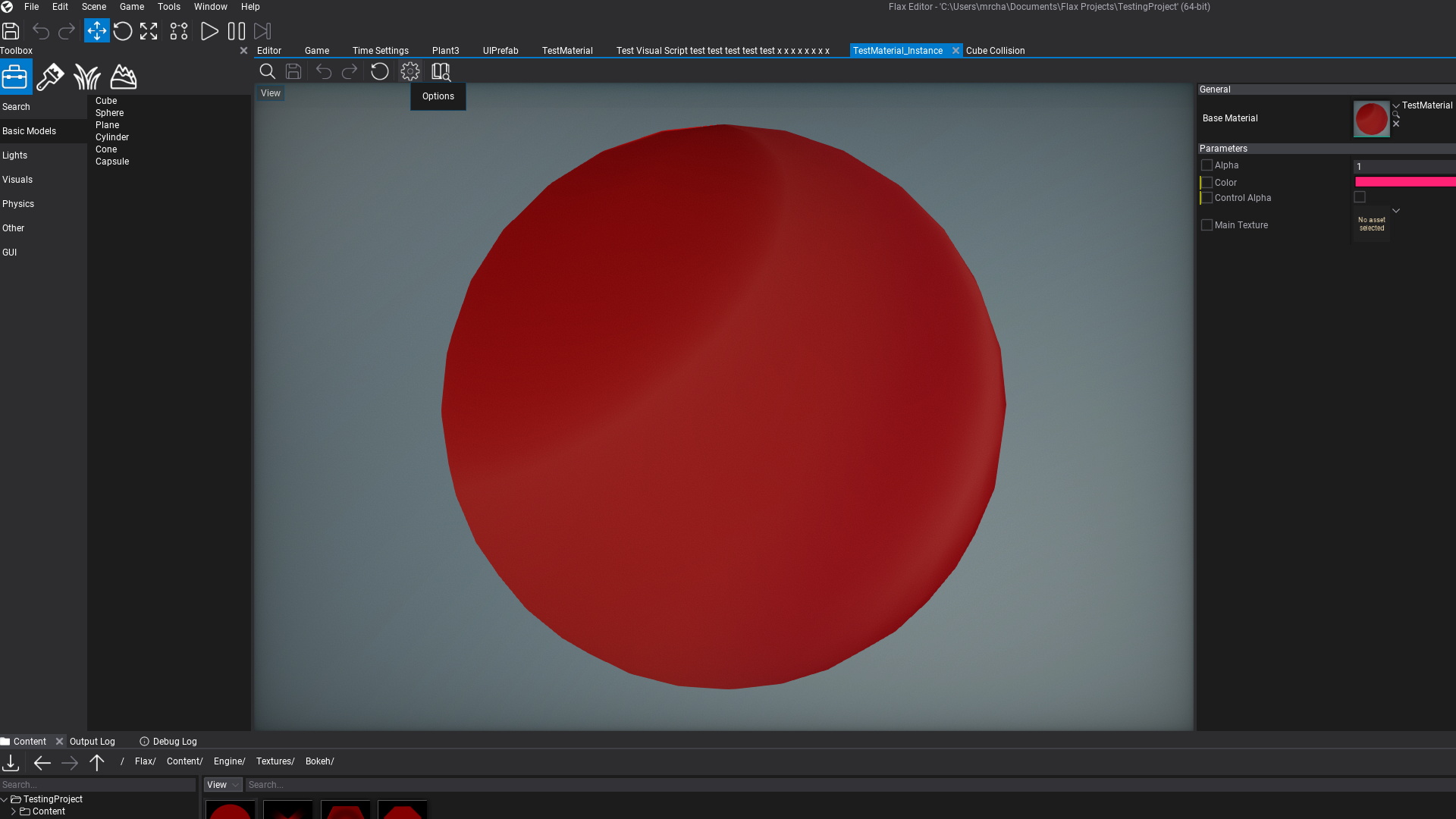
Task: Collapse the TestingProject tree node
Action: (x=4, y=799)
